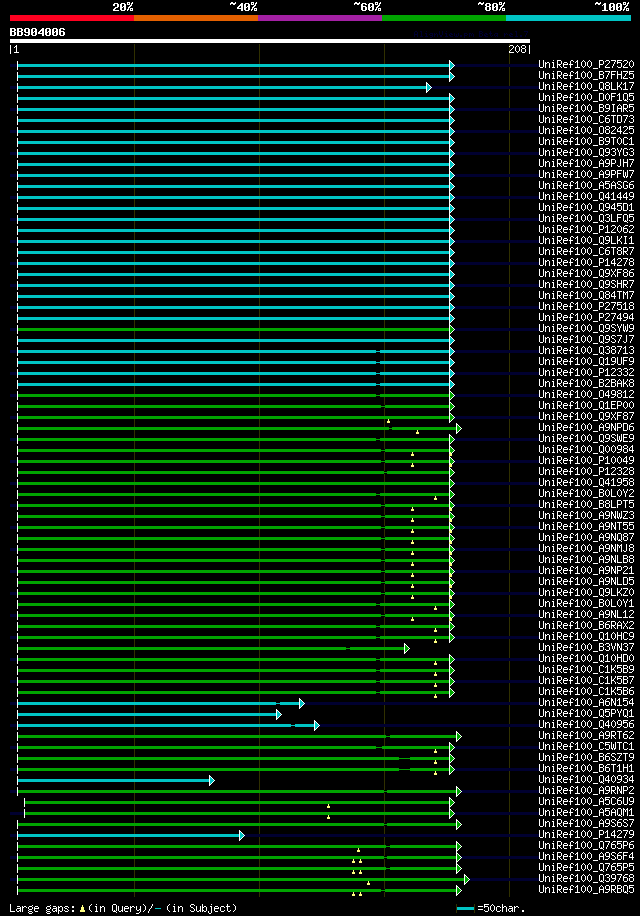
Task: Select the UniRef100_A9PJH7 label
Action: click(x=586, y=164)
